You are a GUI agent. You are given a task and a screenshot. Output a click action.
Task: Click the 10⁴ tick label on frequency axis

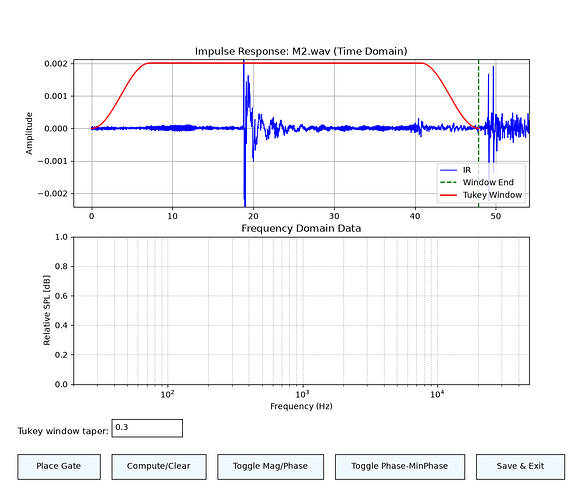[x=437, y=394]
